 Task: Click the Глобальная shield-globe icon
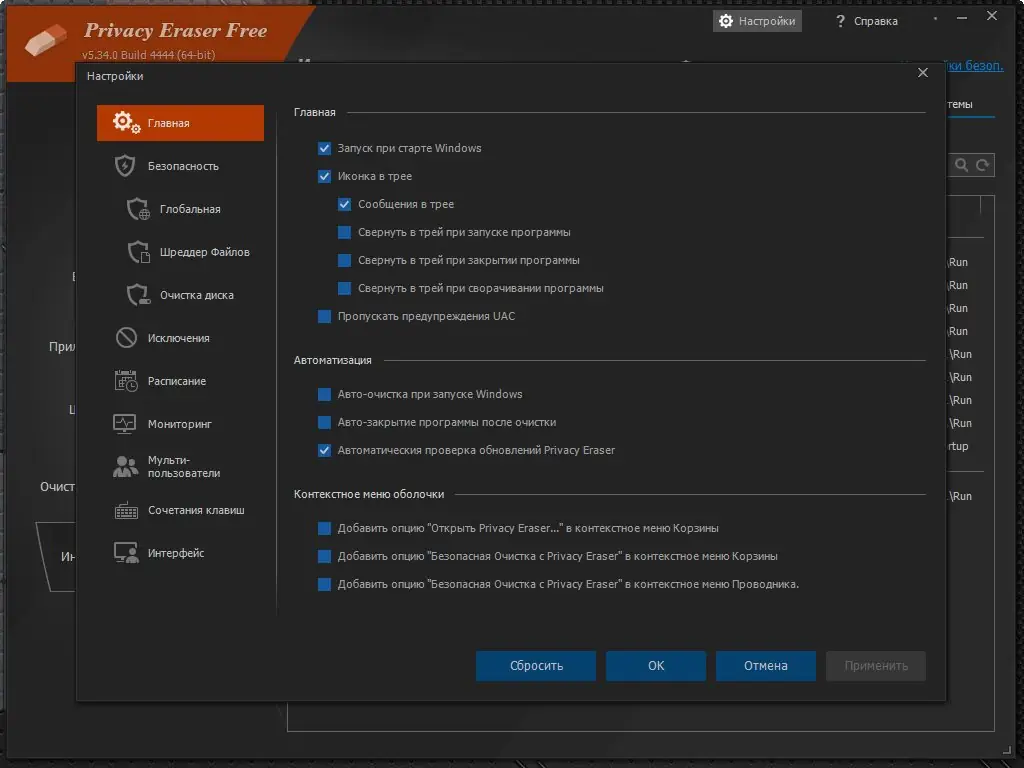coord(138,209)
